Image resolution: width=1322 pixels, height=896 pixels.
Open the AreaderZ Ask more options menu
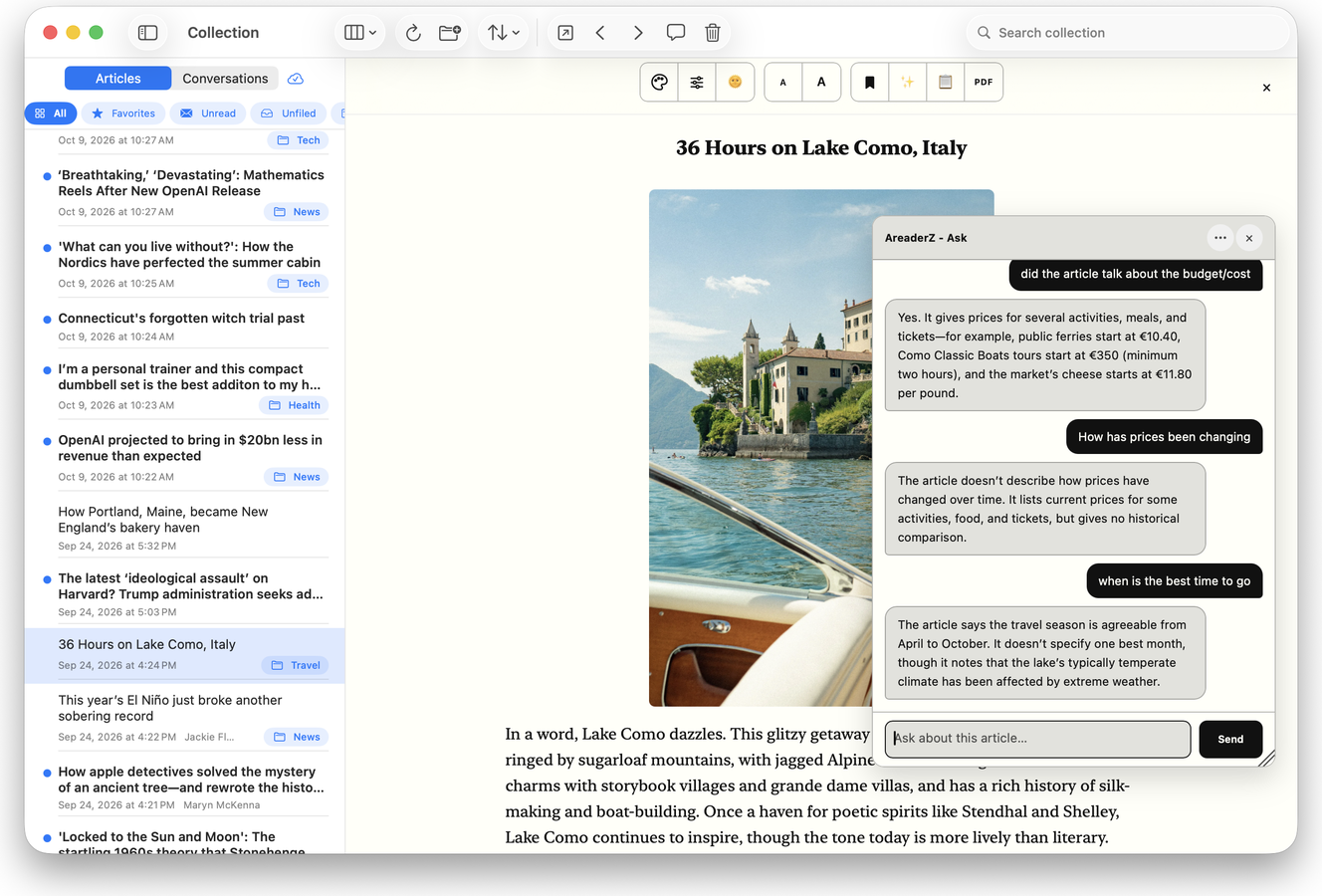(x=1220, y=238)
